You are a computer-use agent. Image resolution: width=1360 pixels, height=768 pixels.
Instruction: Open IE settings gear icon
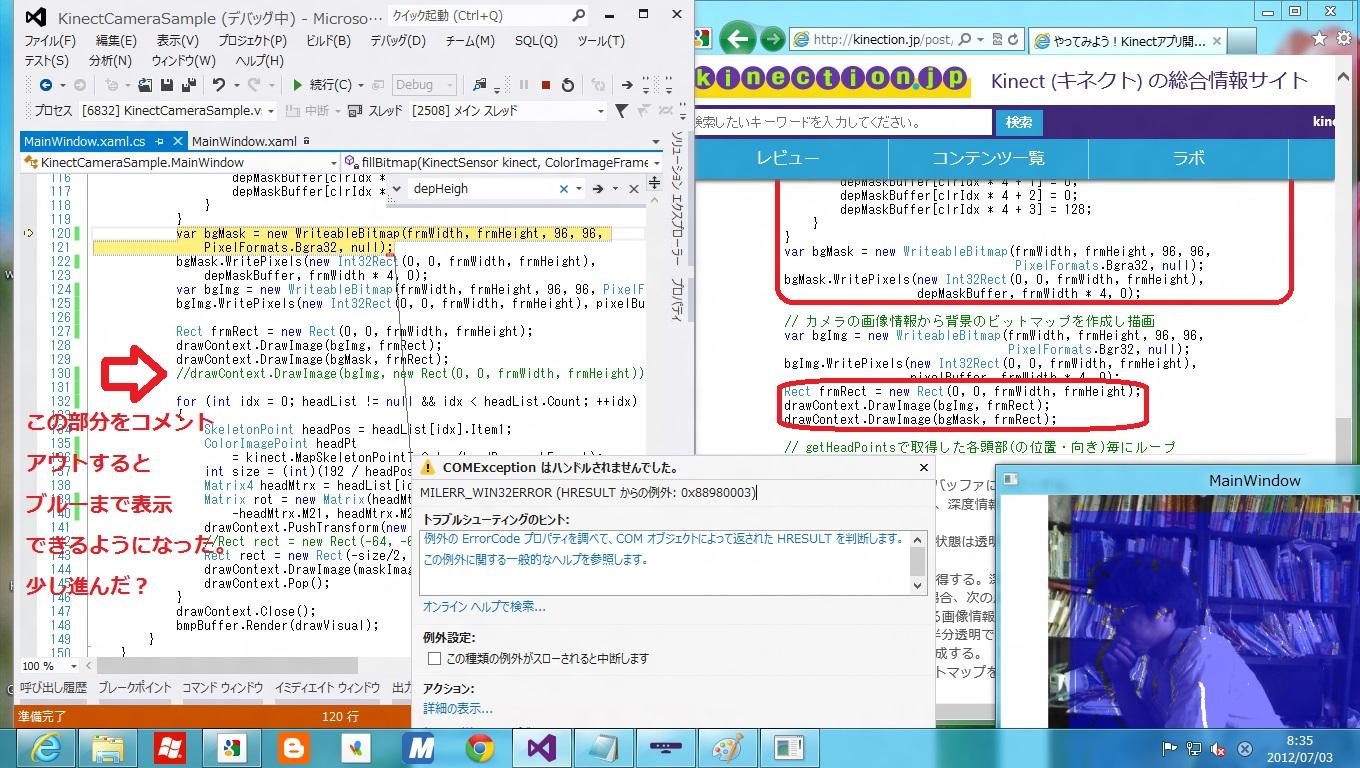[1345, 39]
